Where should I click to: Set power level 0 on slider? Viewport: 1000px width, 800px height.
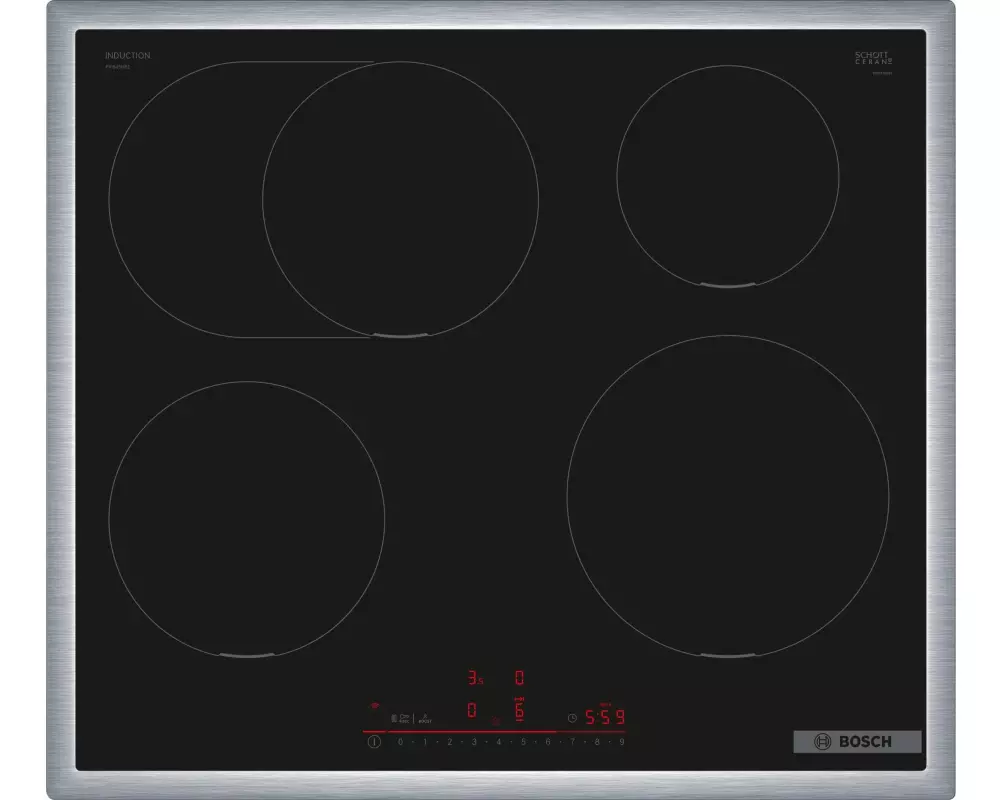tap(400, 742)
